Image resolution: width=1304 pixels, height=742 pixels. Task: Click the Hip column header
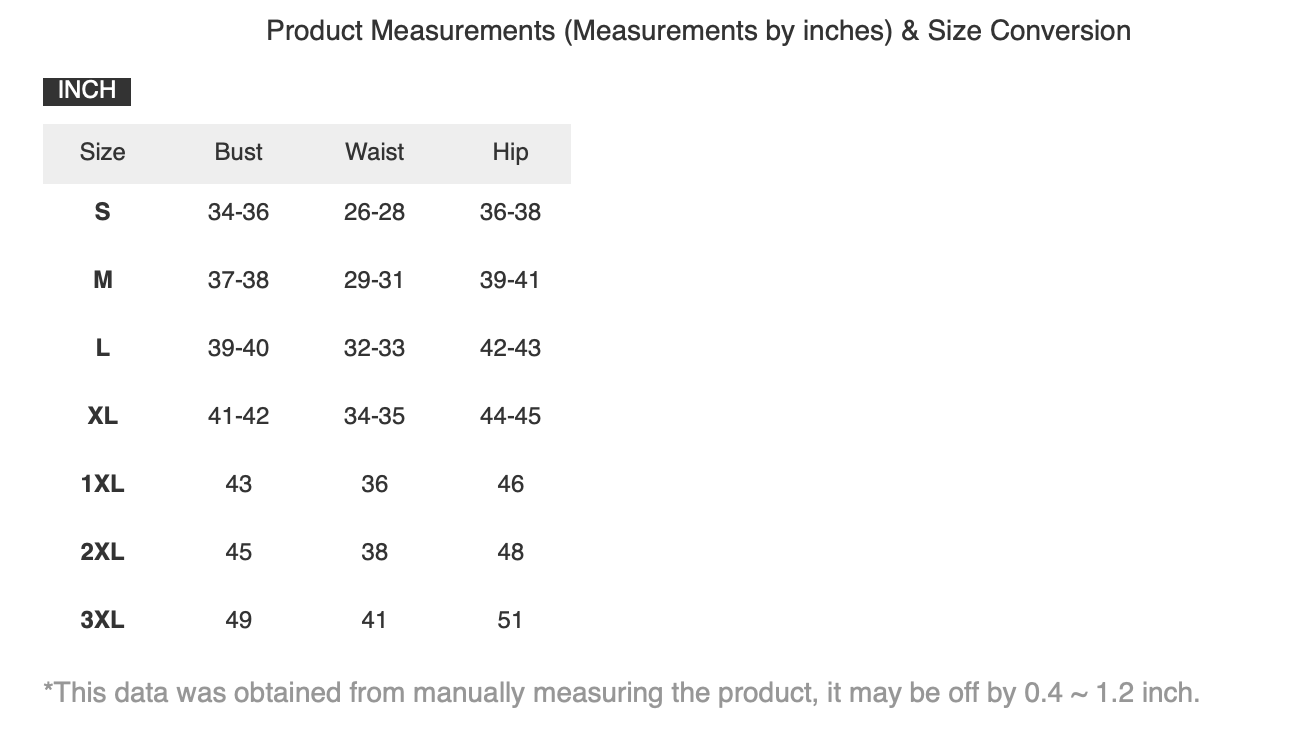[510, 152]
